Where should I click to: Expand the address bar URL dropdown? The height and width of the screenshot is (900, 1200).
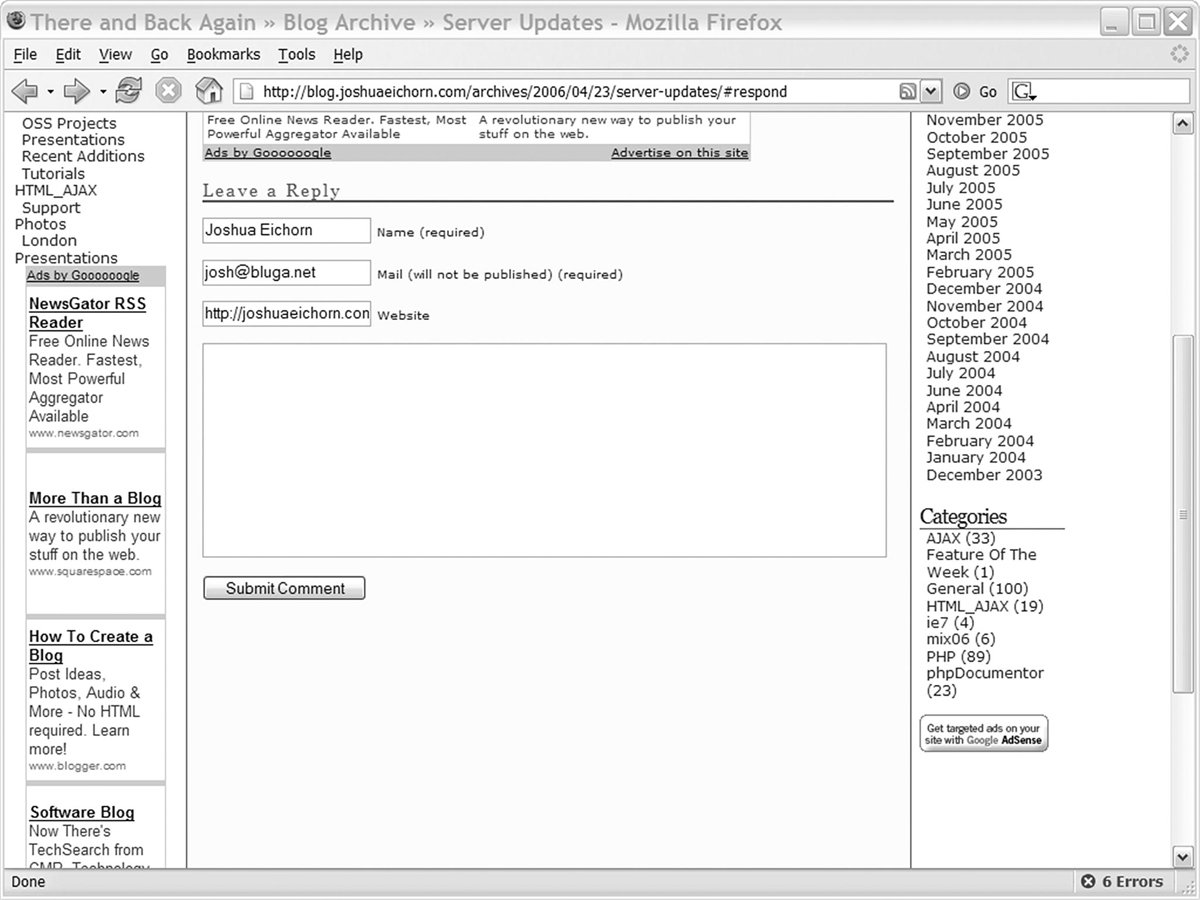[x=931, y=92]
